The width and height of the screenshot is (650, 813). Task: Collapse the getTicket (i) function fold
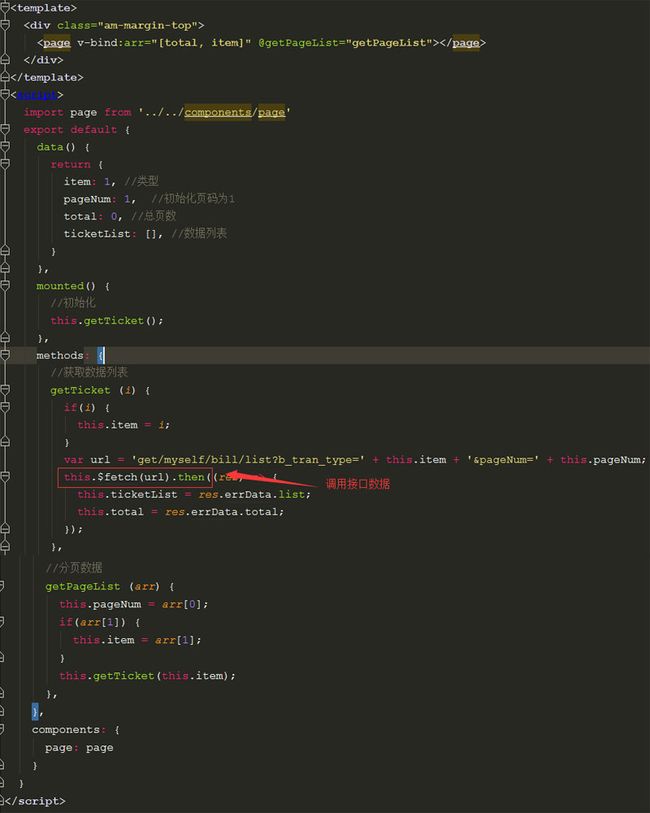pyautogui.click(x=5, y=390)
